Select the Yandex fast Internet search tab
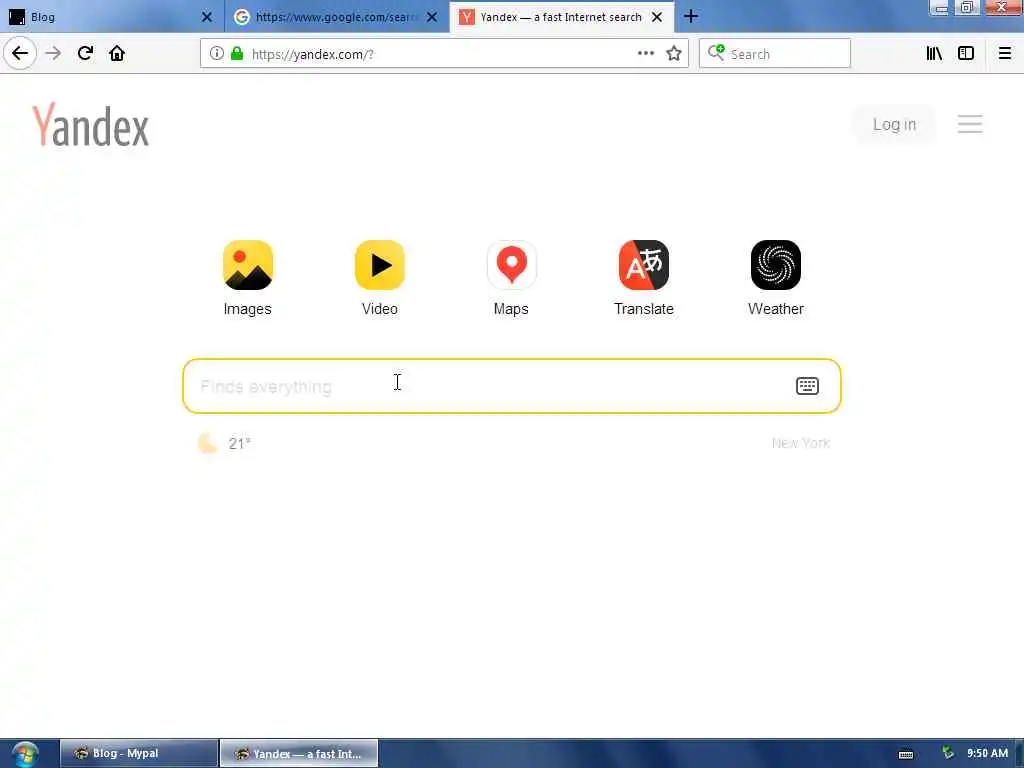 click(x=562, y=17)
